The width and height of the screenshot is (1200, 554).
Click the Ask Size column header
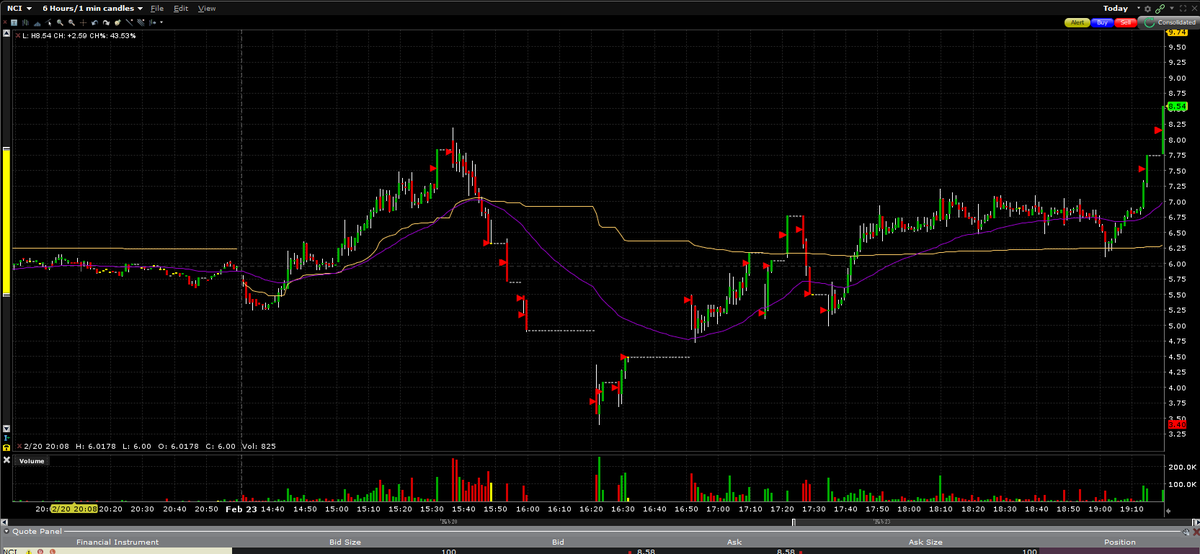[927, 542]
